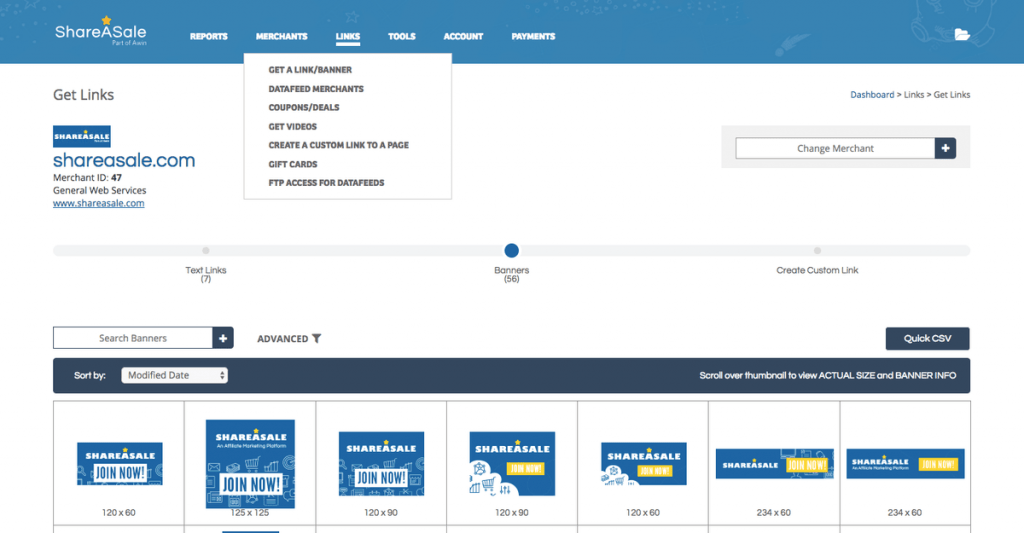Image resolution: width=1024 pixels, height=533 pixels.
Task: Click the small ShareASale merchant logo
Action: 82,137
